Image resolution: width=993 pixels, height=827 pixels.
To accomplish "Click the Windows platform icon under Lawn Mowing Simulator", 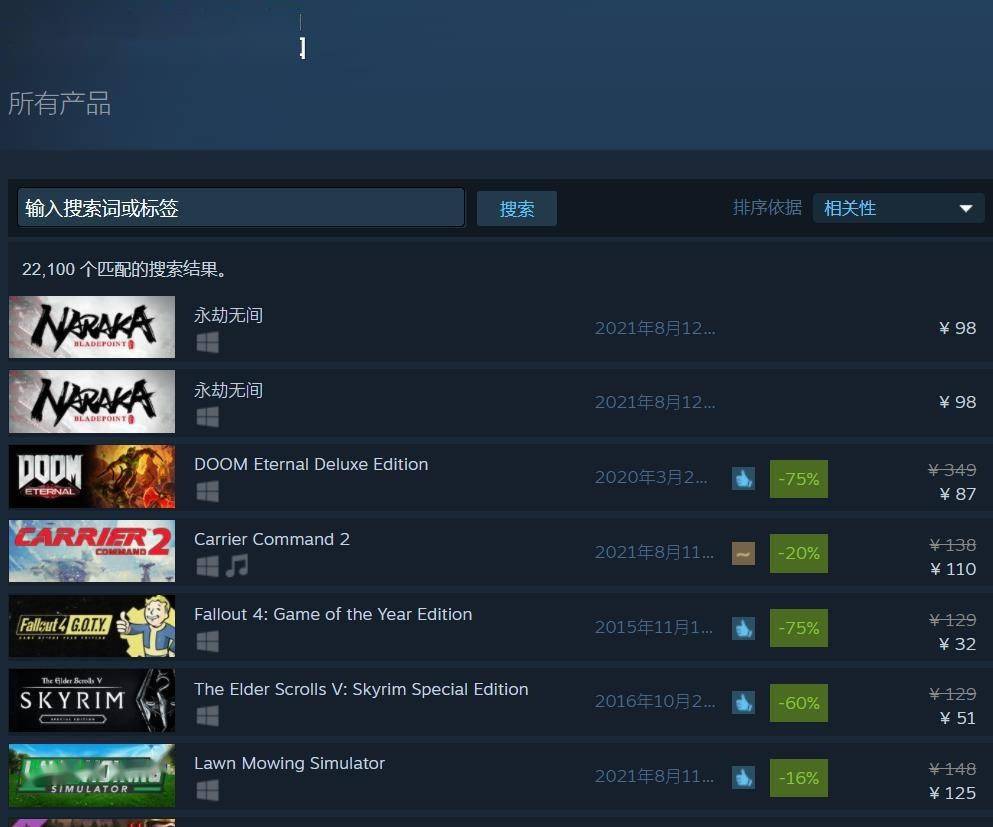I will pos(208,790).
